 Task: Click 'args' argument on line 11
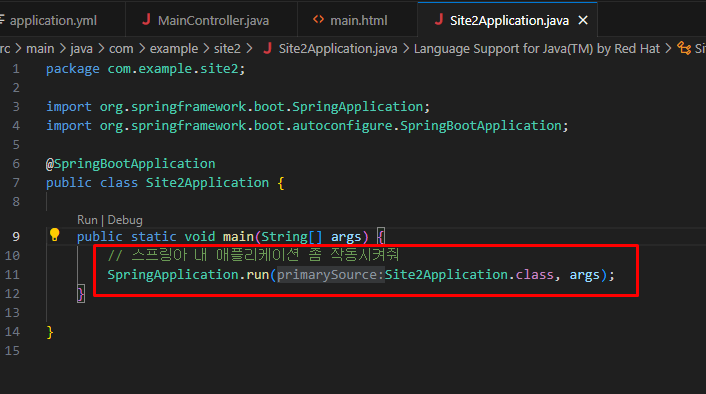[x=584, y=275]
